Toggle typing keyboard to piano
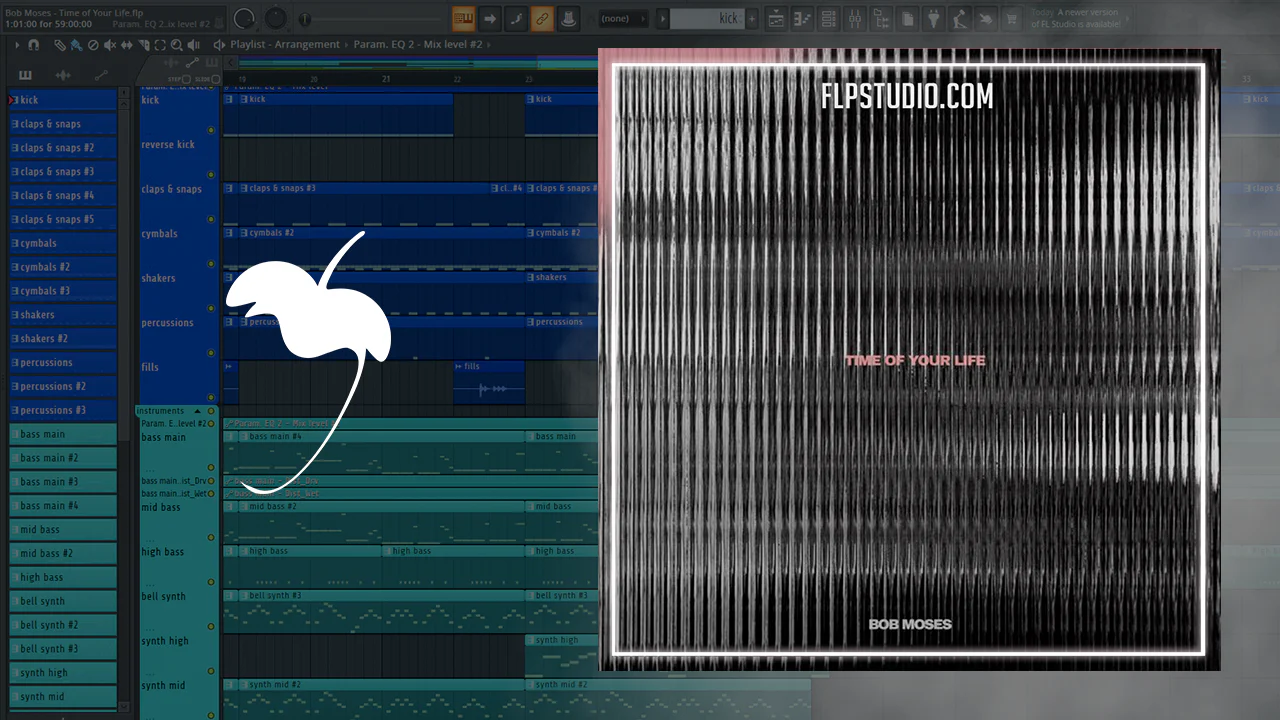The image size is (1280, 720). click(463, 18)
